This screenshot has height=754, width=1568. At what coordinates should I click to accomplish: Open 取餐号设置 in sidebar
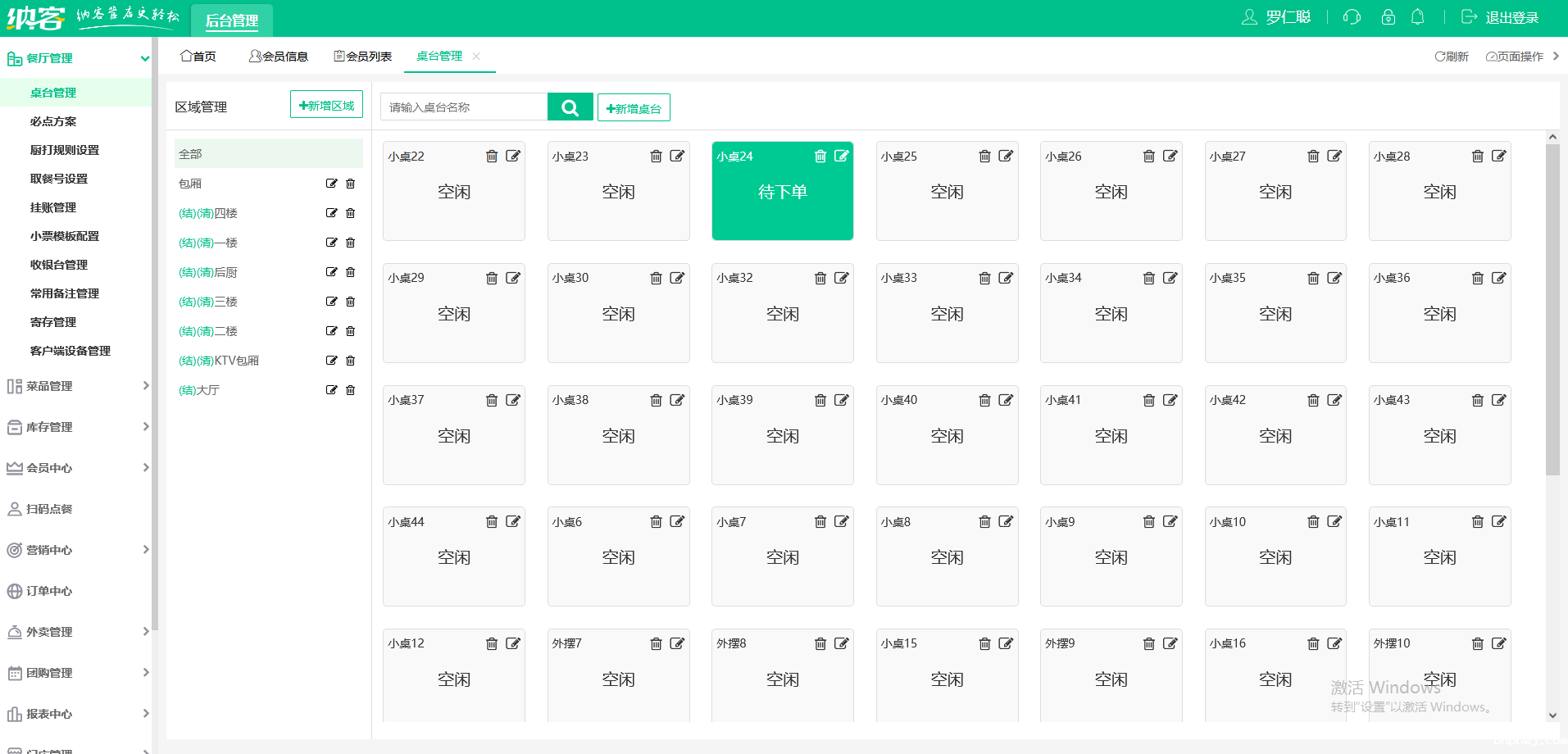pos(59,179)
